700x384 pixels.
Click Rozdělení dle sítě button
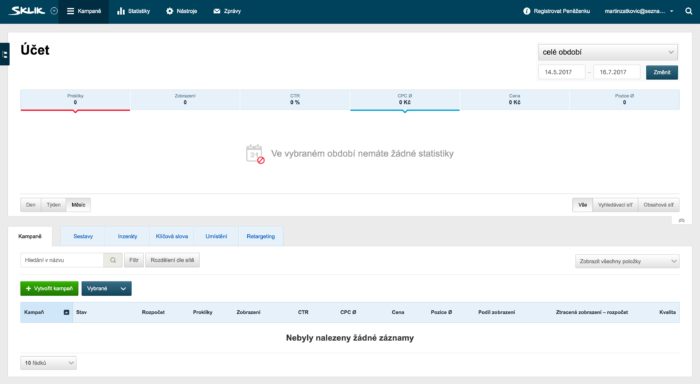pyautogui.click(x=172, y=260)
